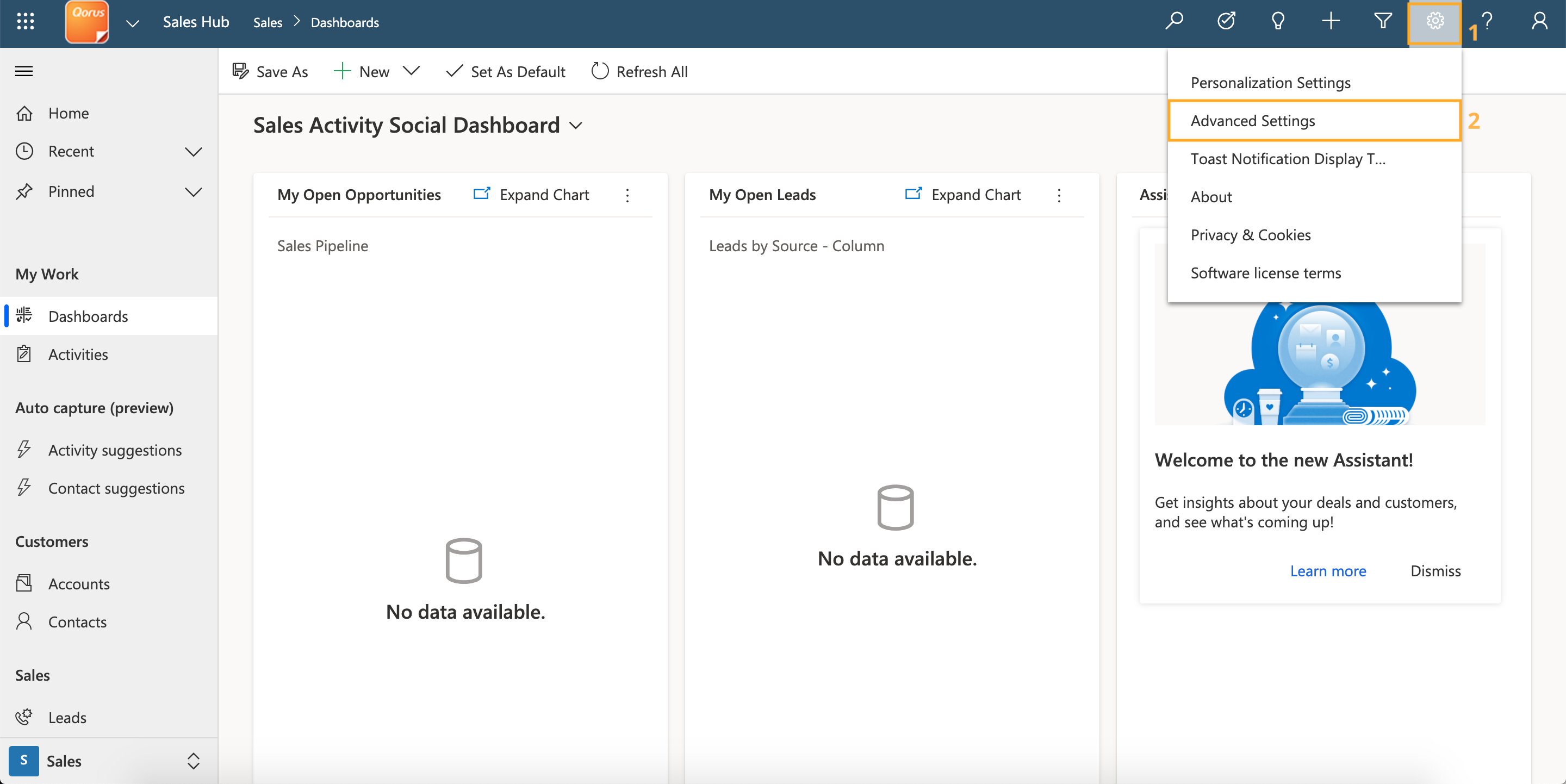
Task: Click the search magnifier icon
Action: tap(1174, 22)
